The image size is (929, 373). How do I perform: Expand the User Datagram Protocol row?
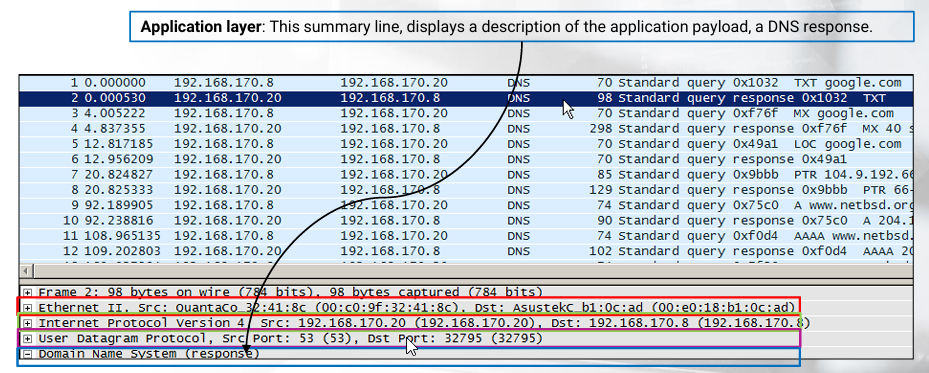27,338
